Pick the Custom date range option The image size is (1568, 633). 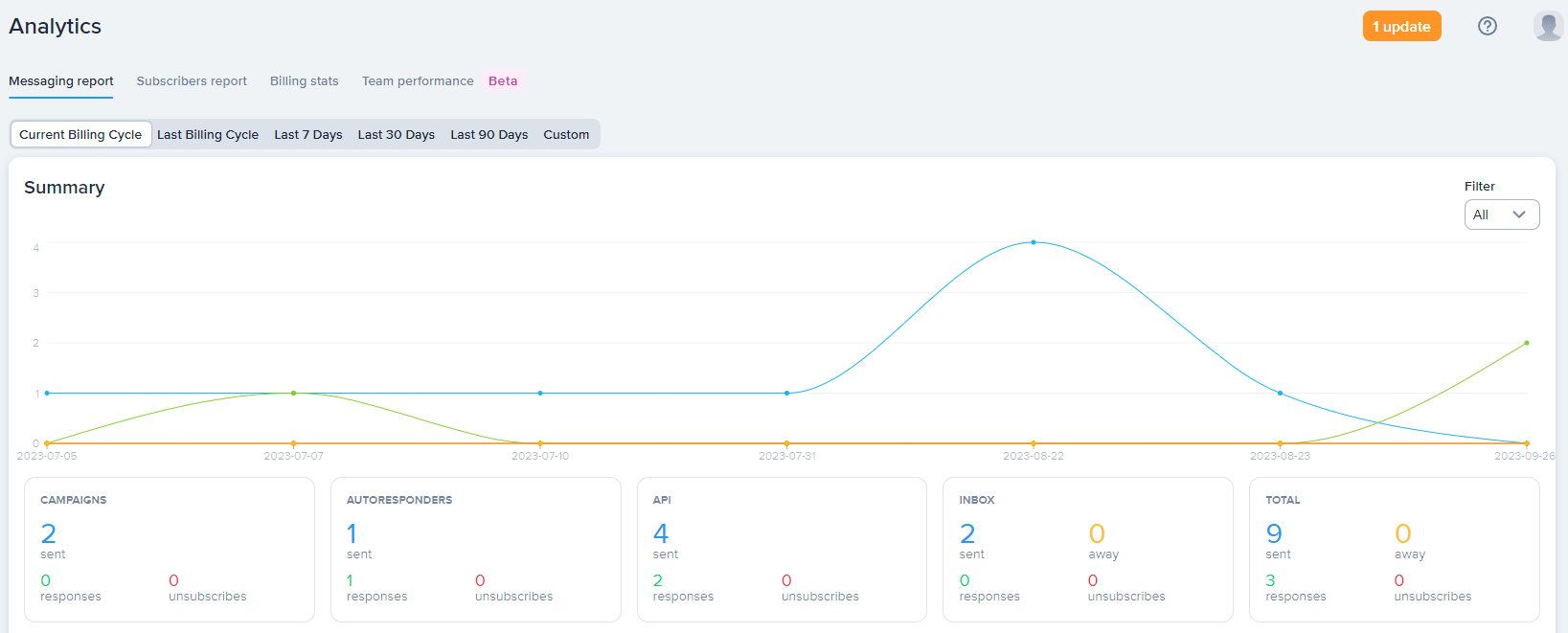(x=566, y=135)
